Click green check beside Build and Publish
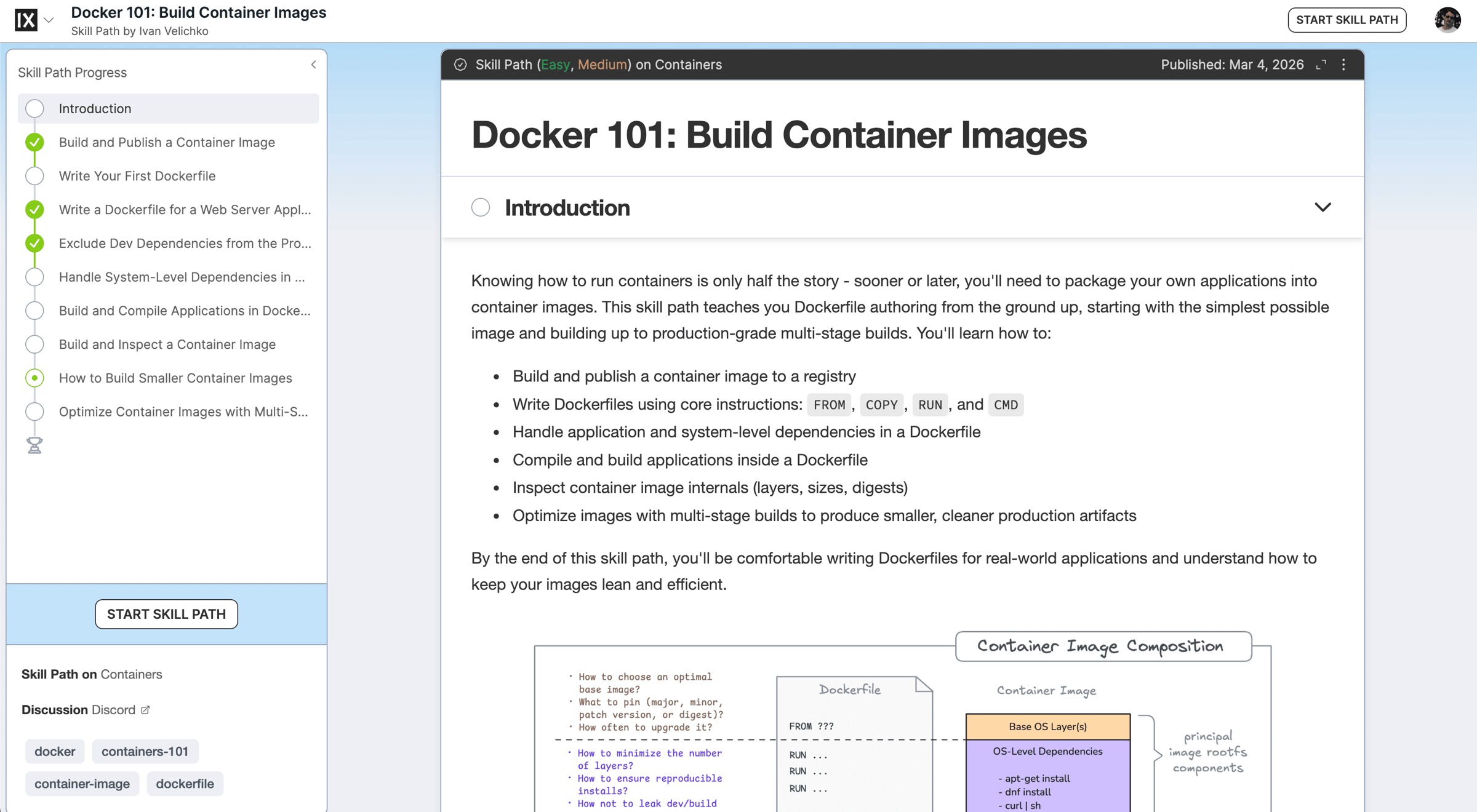 pyautogui.click(x=34, y=142)
